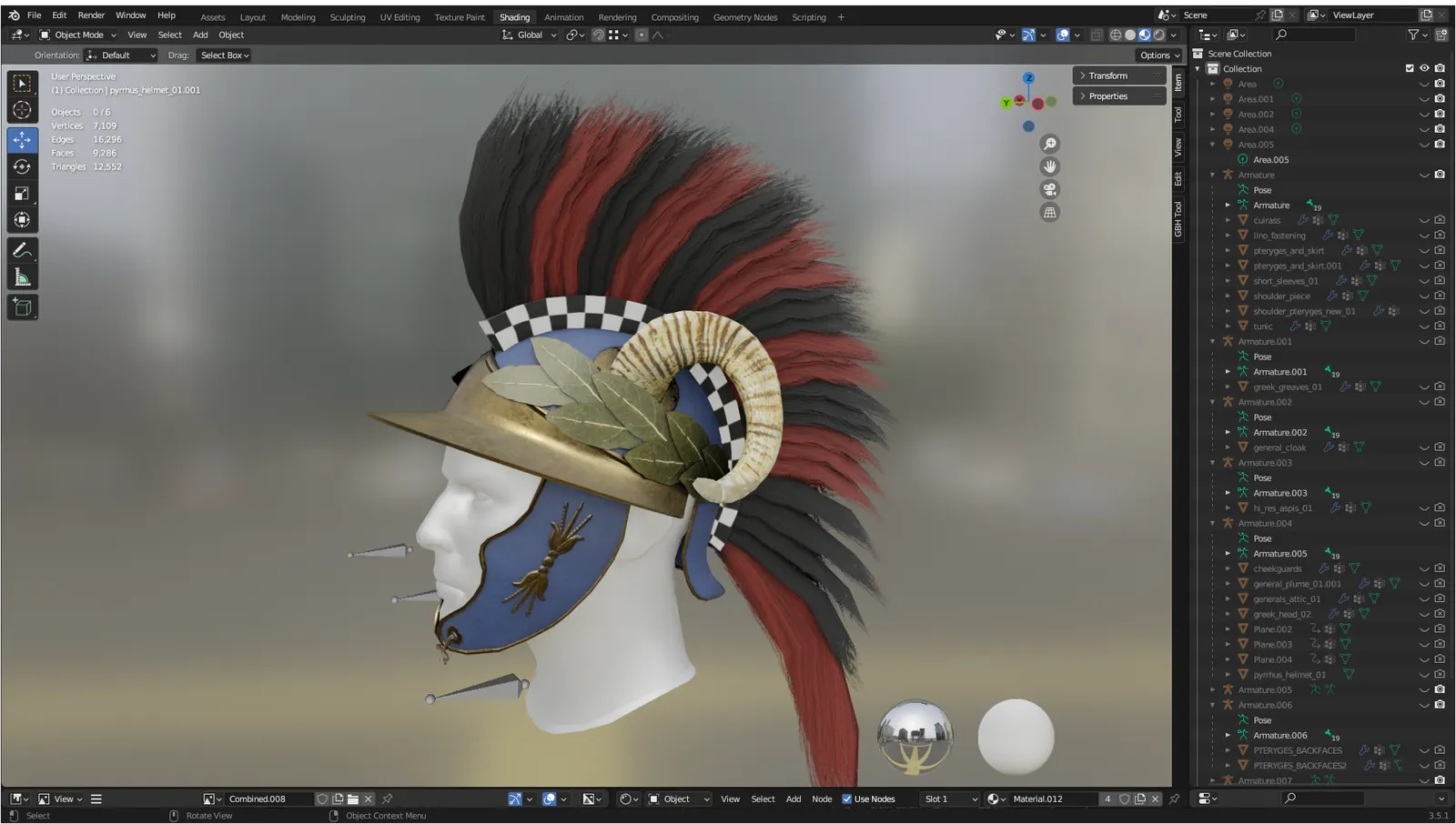Disable rendering for greek_greaves_01 camera icon

click(x=1440, y=387)
